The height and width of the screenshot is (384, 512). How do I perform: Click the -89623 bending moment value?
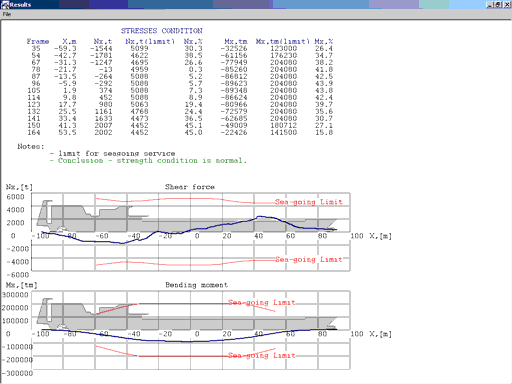[x=234, y=83]
